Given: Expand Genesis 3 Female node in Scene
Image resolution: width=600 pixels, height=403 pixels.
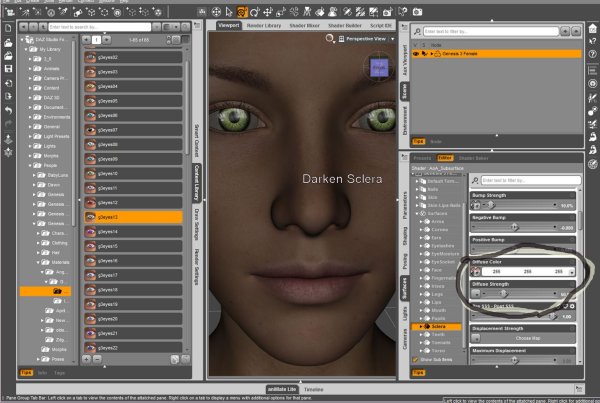Looking at the screenshot, I should click(x=432, y=54).
